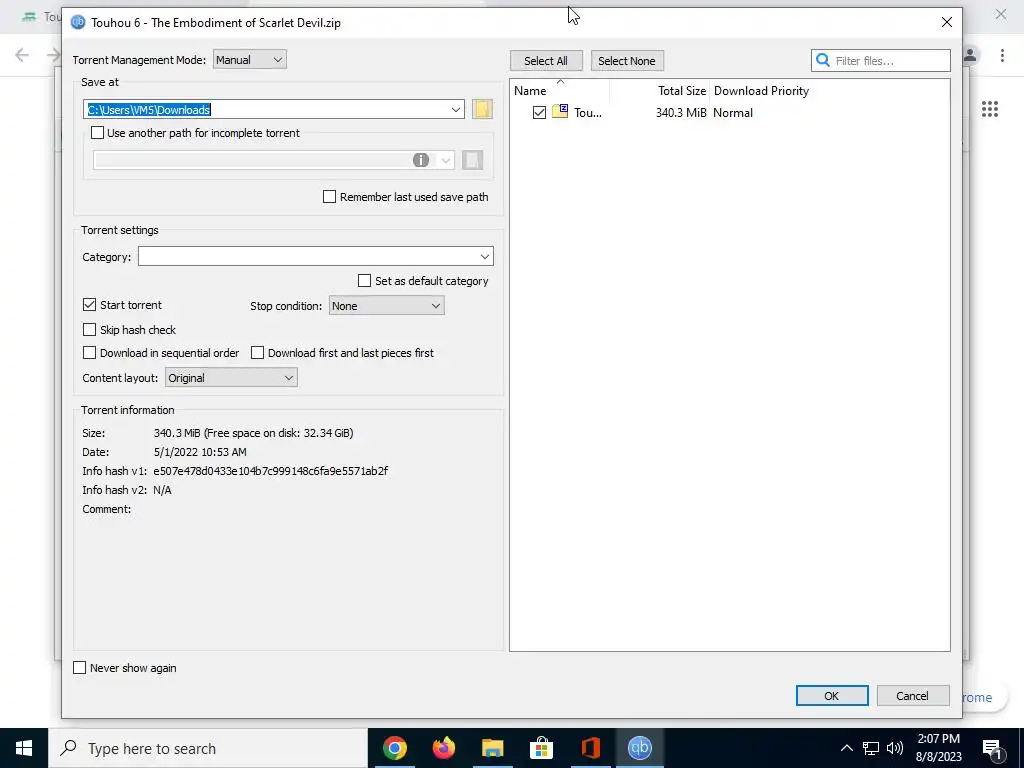Viewport: 1024px width, 768px height.
Task: Click the date 5/1/2022 10:53 AM
Action: point(200,451)
